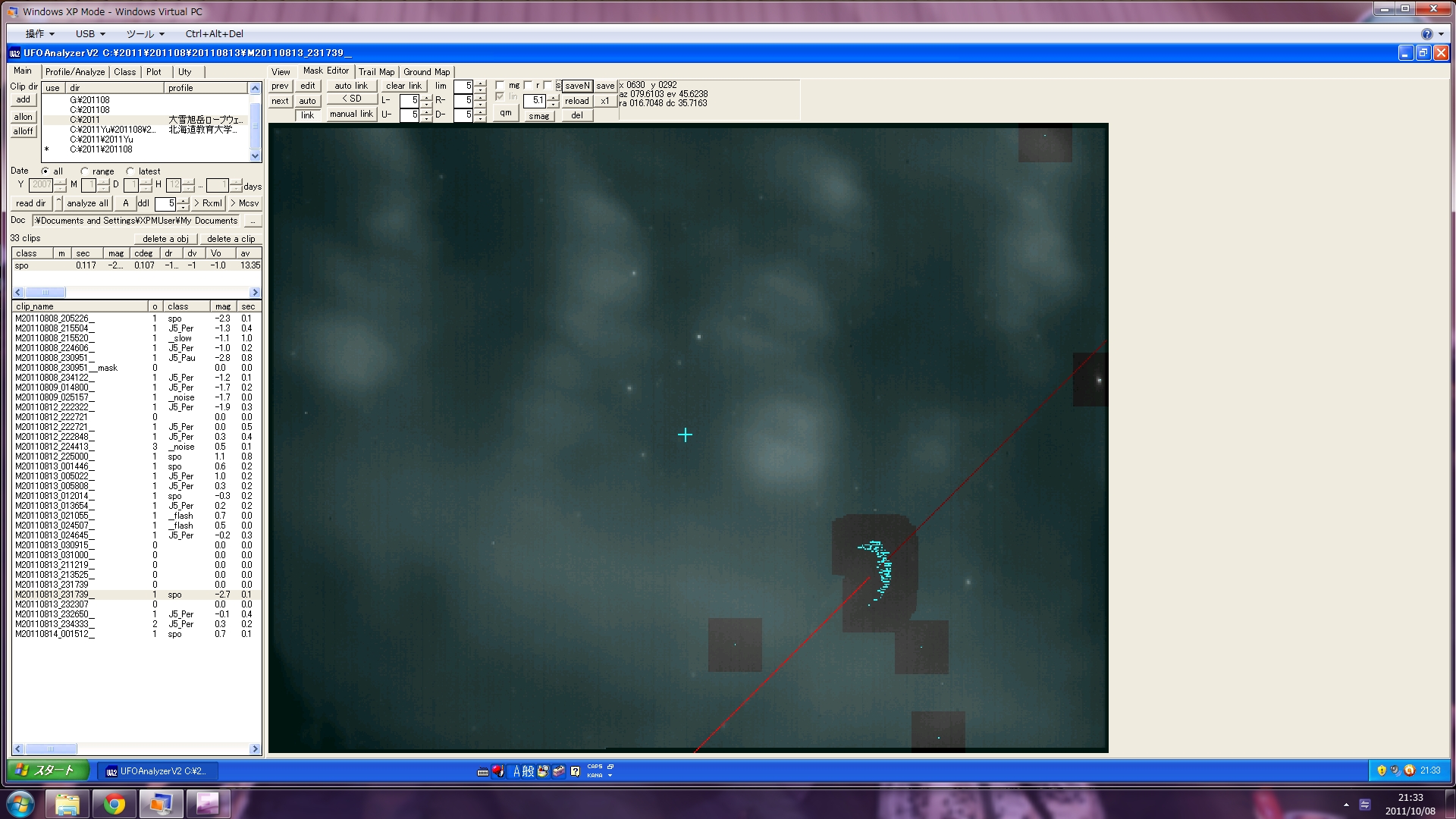Click the add clip dir button

(x=24, y=100)
